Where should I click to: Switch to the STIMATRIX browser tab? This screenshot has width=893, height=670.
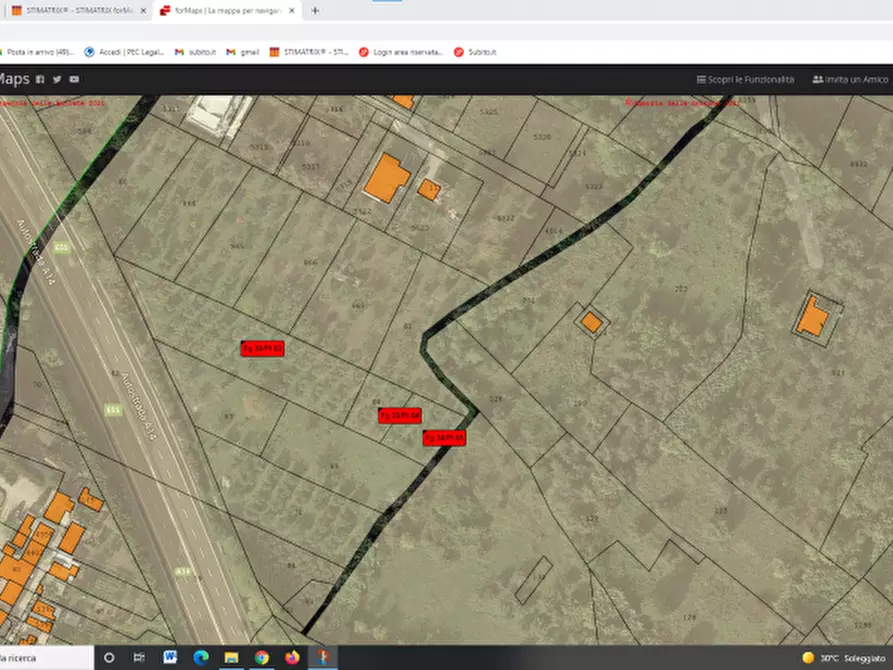(x=70, y=11)
